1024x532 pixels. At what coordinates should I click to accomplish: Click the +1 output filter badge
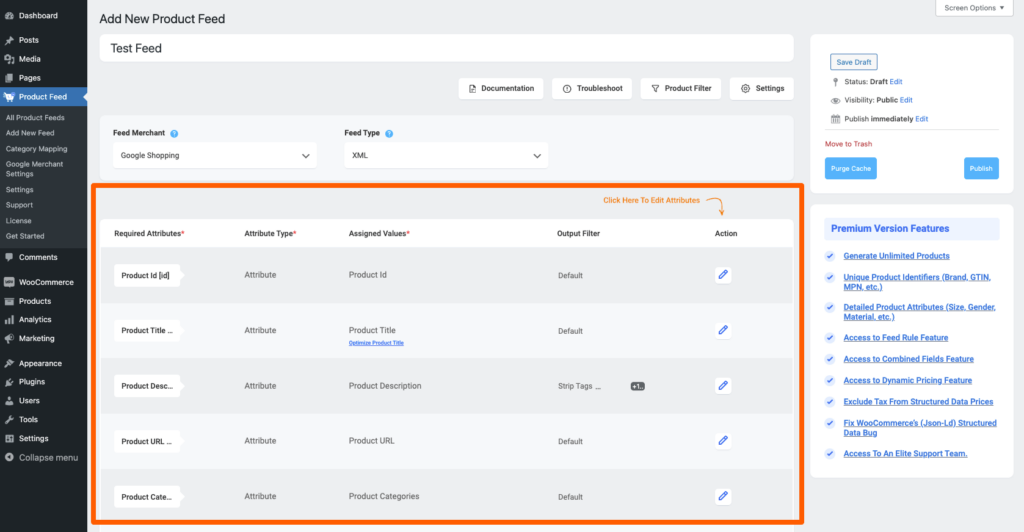[637, 386]
